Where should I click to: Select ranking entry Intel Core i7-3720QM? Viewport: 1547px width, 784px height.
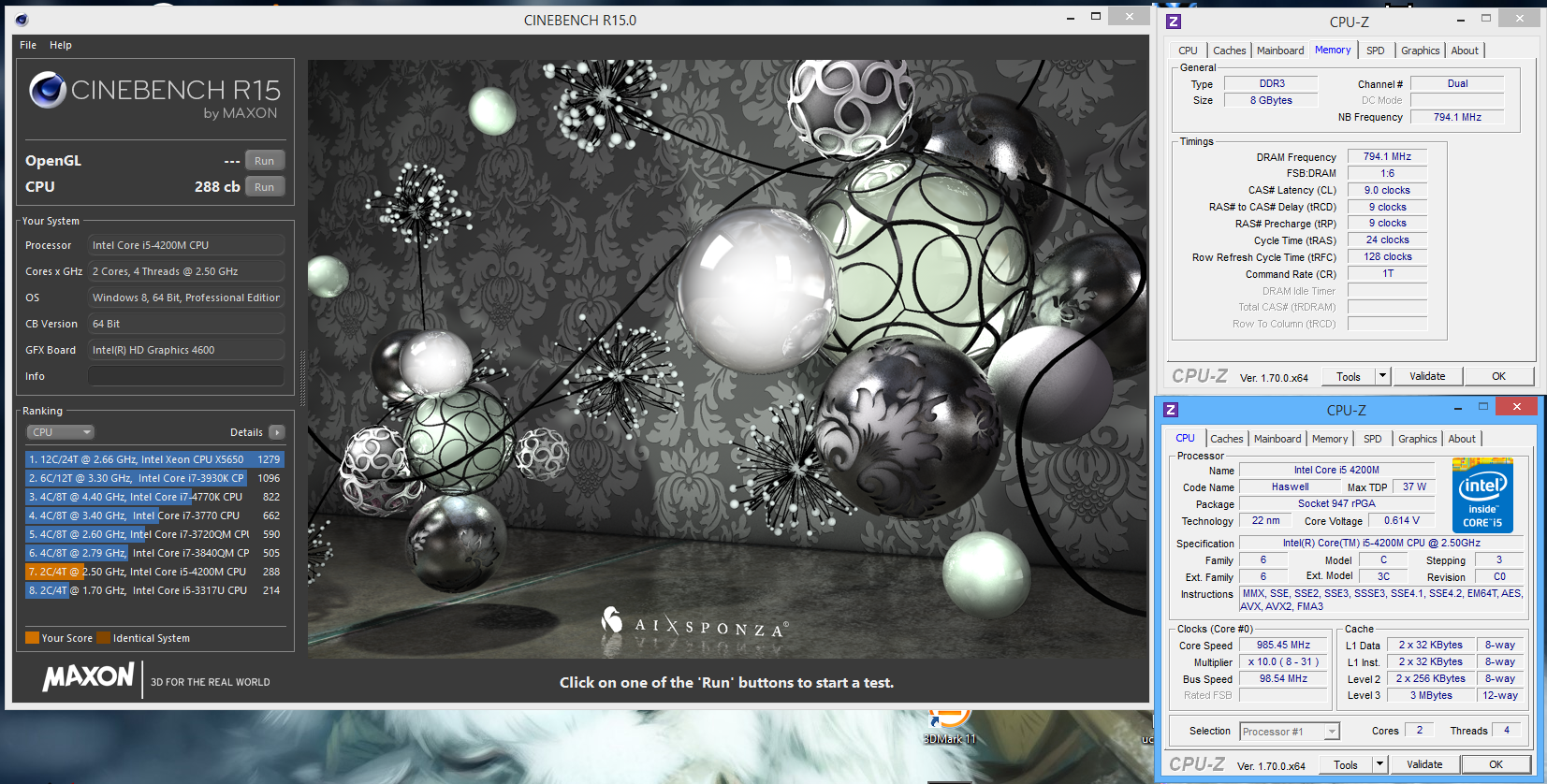154,534
